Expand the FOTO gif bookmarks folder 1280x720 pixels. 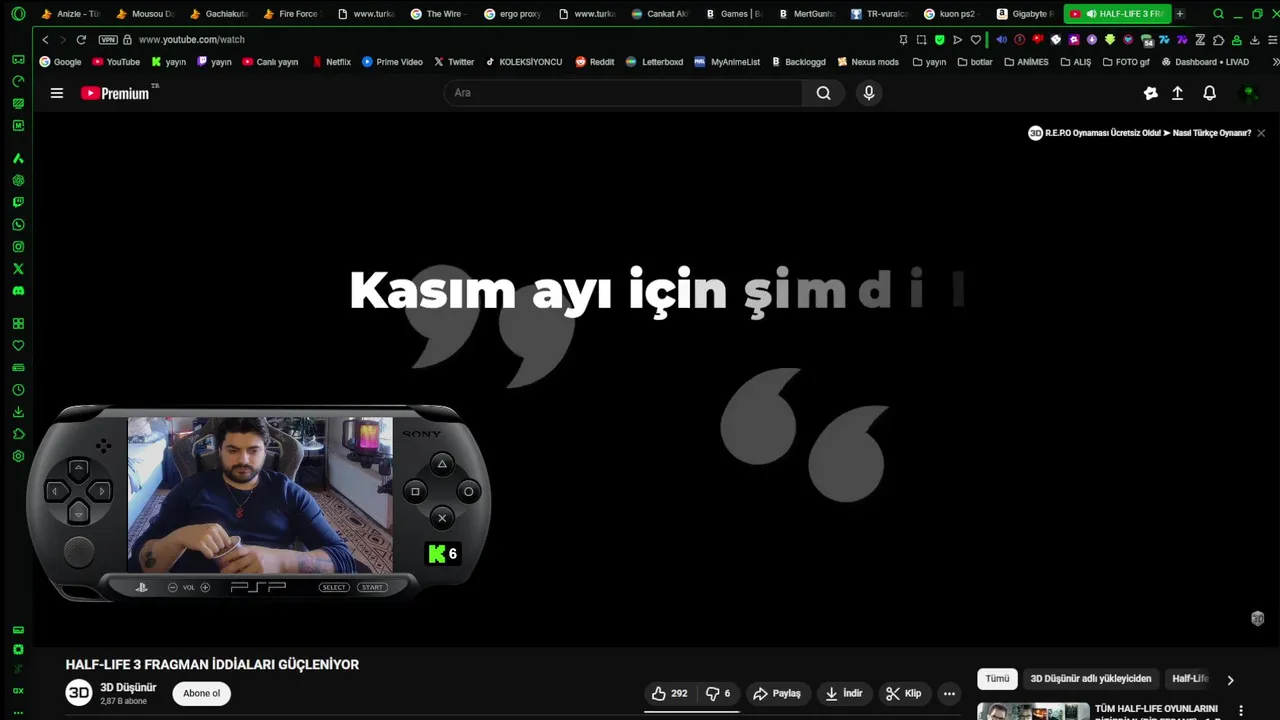click(x=1126, y=62)
